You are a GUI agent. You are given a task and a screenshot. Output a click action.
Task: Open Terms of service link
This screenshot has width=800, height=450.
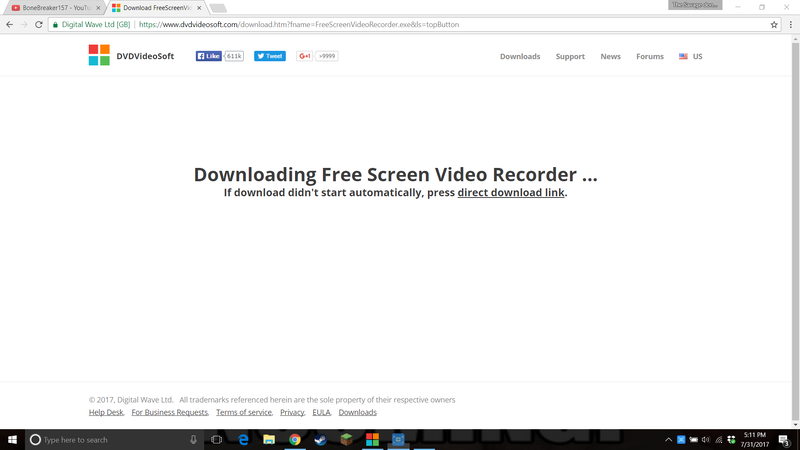click(244, 412)
